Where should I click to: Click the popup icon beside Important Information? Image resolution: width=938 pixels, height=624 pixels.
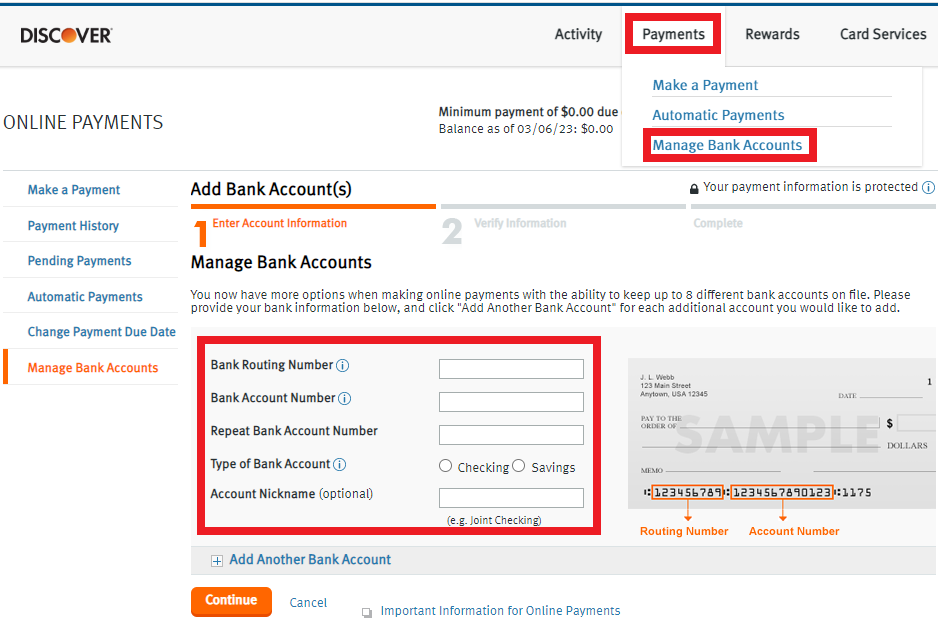click(x=367, y=613)
